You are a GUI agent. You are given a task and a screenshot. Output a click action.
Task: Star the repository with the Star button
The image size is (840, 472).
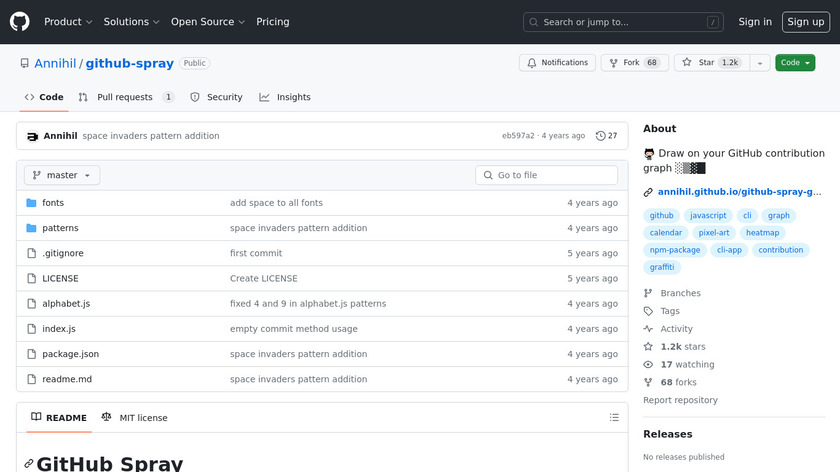coord(712,63)
